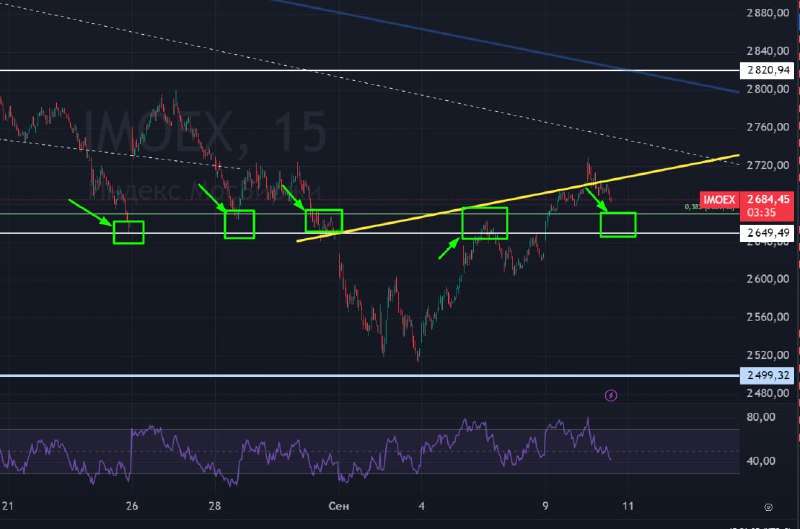This screenshot has height=529, width=800.
Task: Click the Сен month label on time axis
Action: point(339,506)
